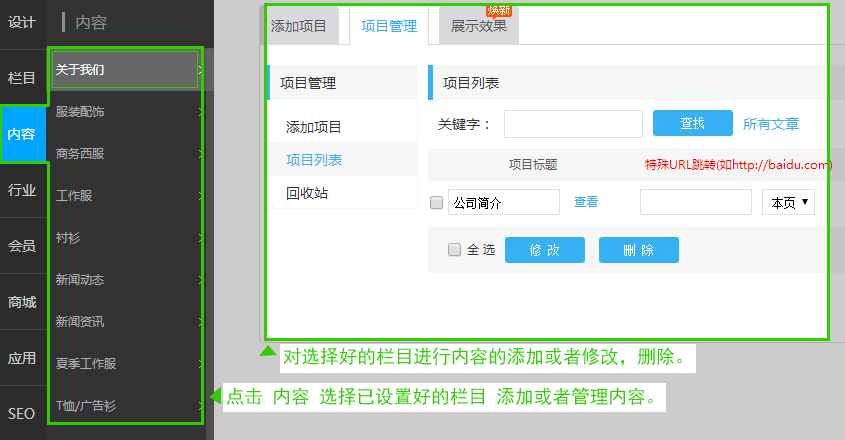Switch to the 展示效果 tab
The width and height of the screenshot is (845, 440).
click(478, 26)
